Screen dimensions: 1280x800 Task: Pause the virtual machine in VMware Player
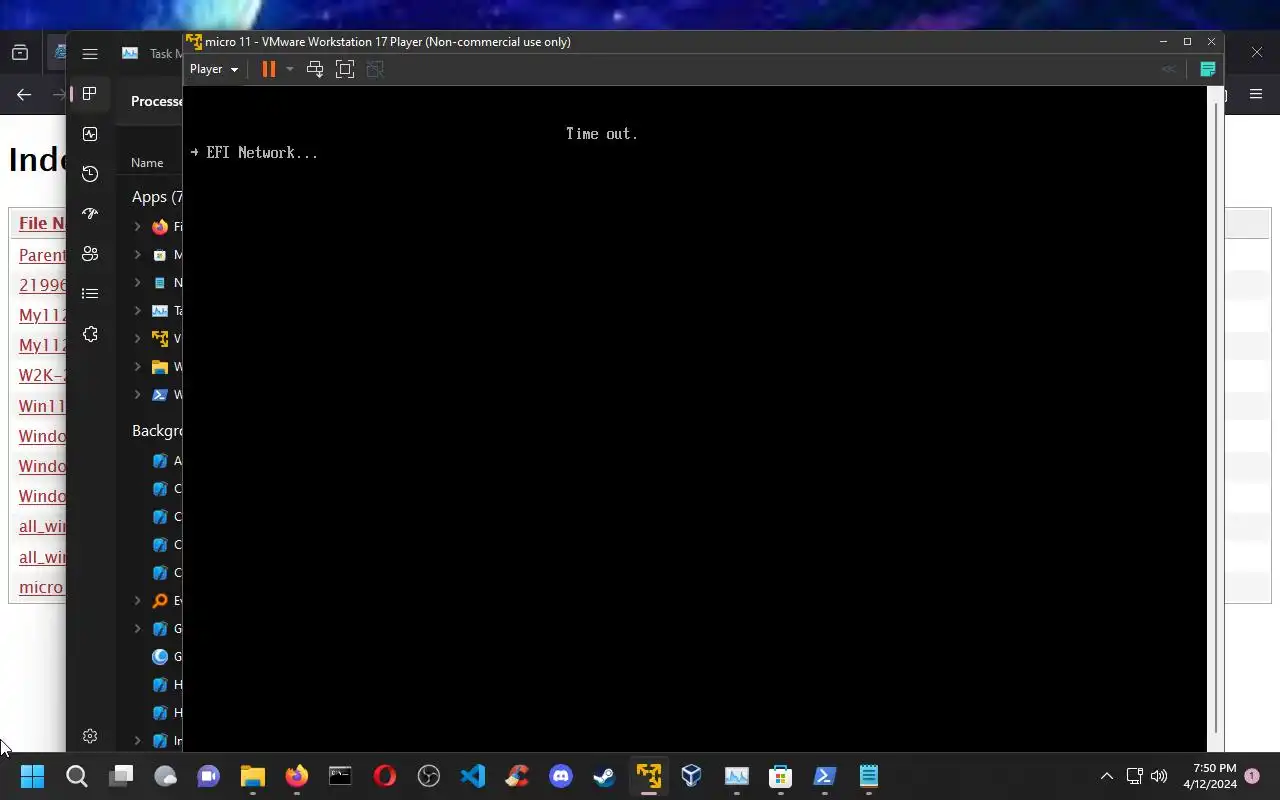click(268, 69)
